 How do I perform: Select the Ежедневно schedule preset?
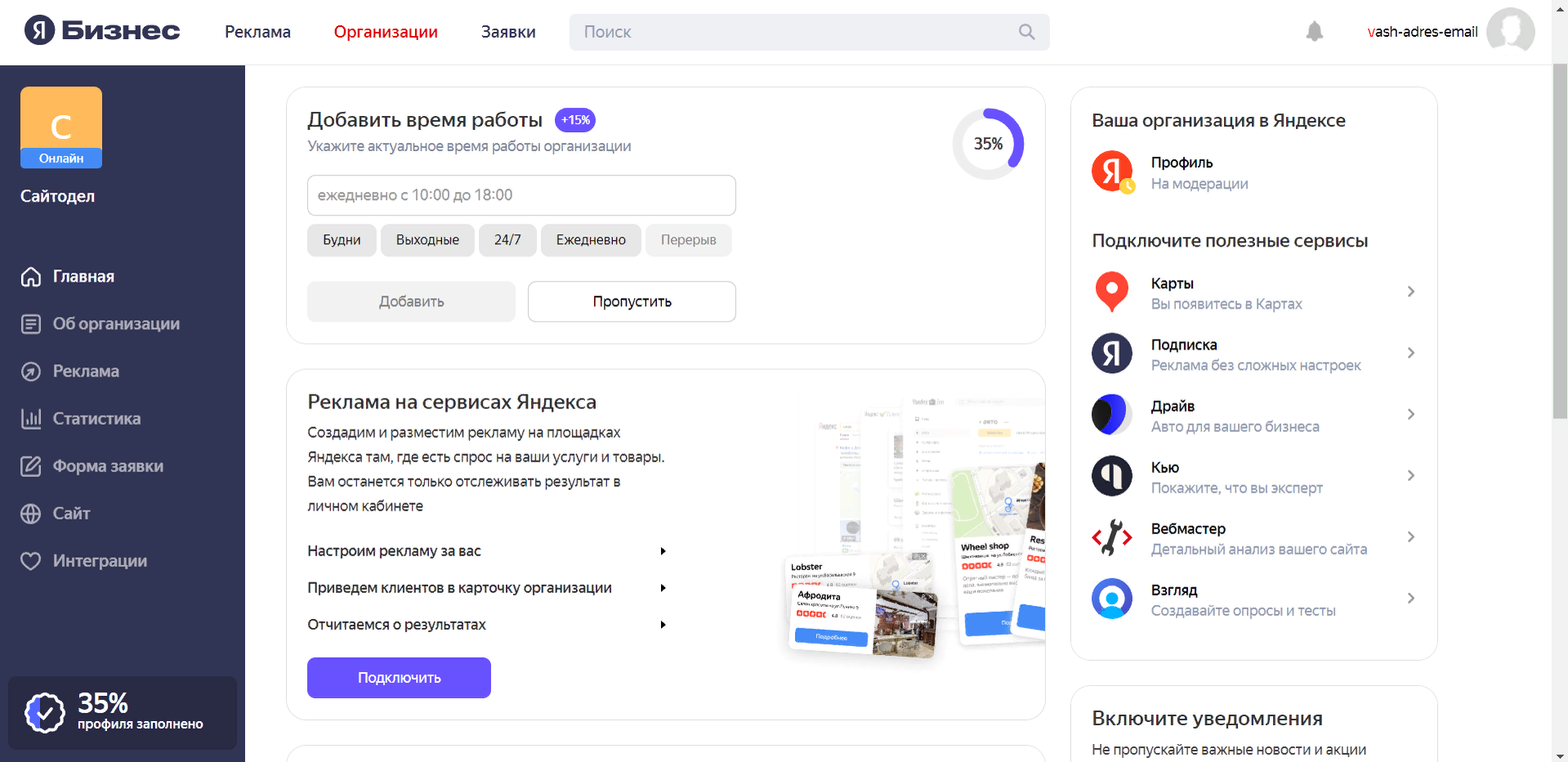pyautogui.click(x=591, y=240)
